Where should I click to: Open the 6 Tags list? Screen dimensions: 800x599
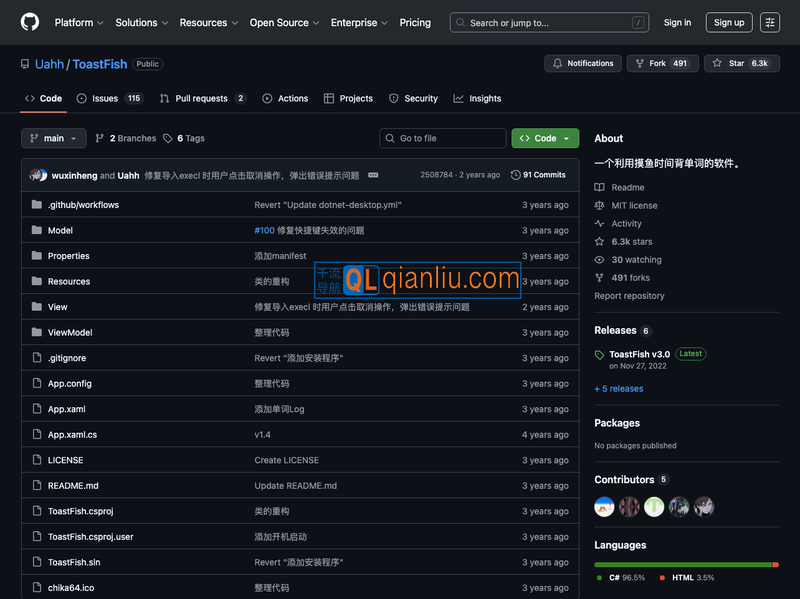[x=184, y=138]
